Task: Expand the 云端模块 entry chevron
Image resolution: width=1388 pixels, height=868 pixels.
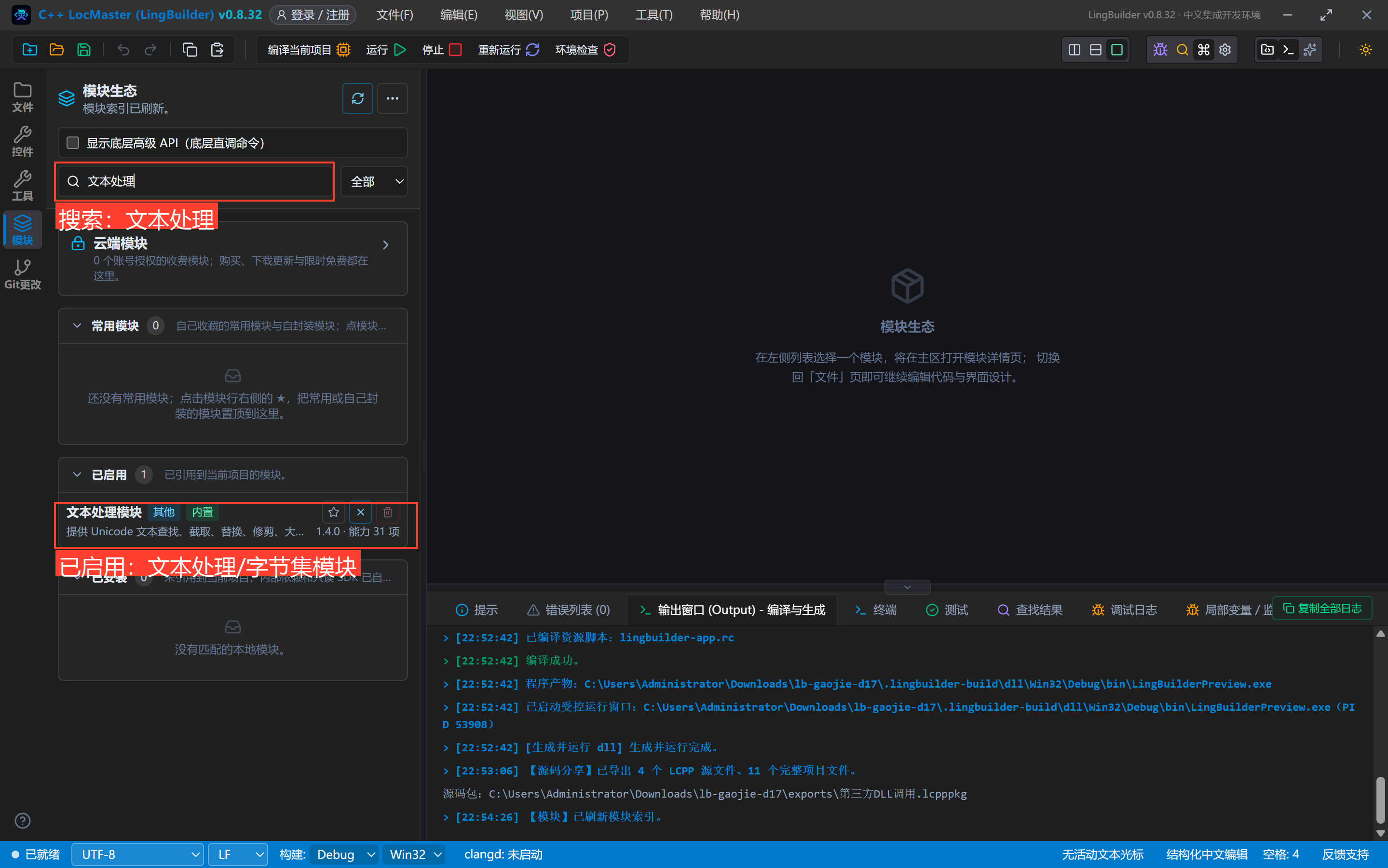Action: [x=386, y=245]
